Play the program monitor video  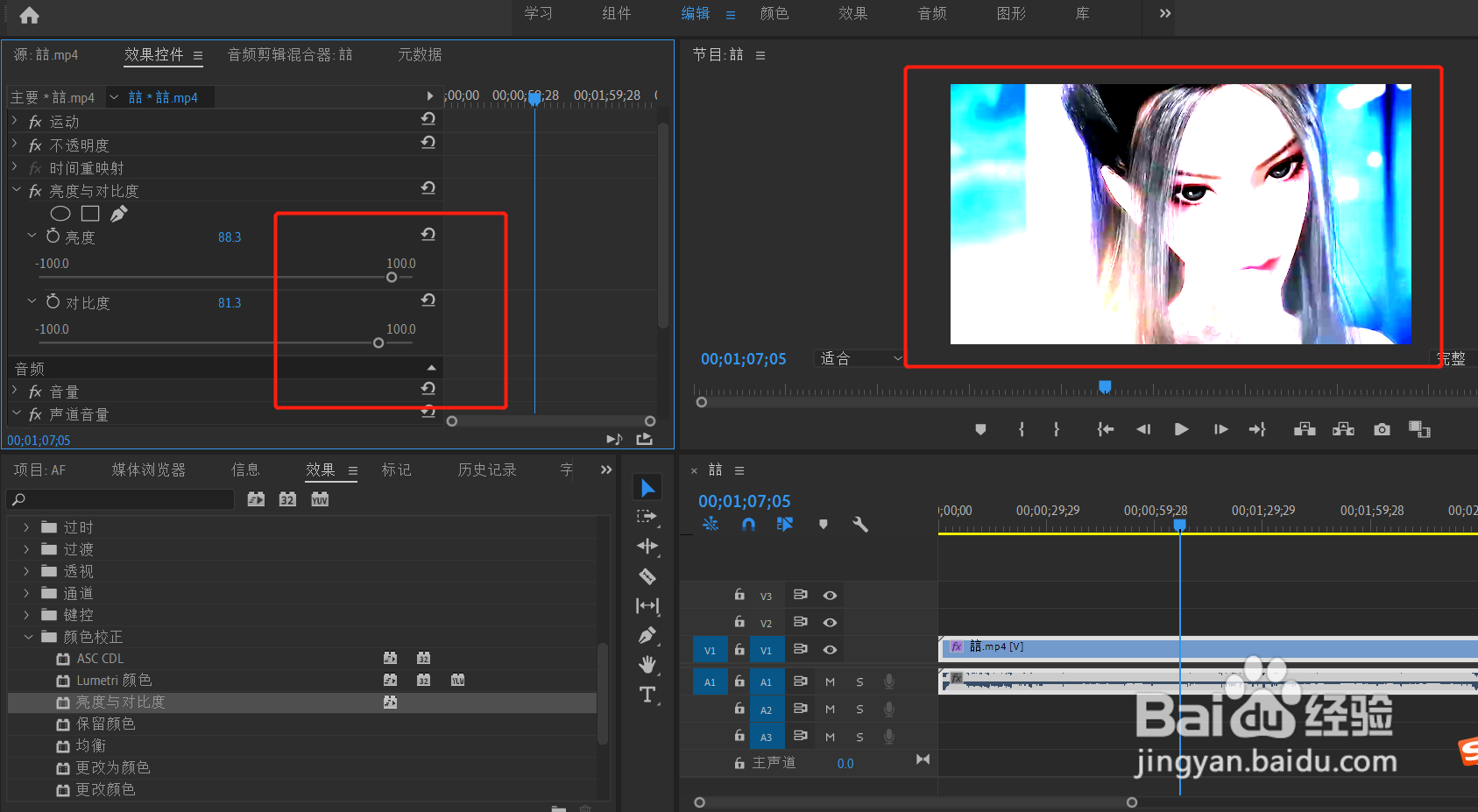[x=1182, y=429]
